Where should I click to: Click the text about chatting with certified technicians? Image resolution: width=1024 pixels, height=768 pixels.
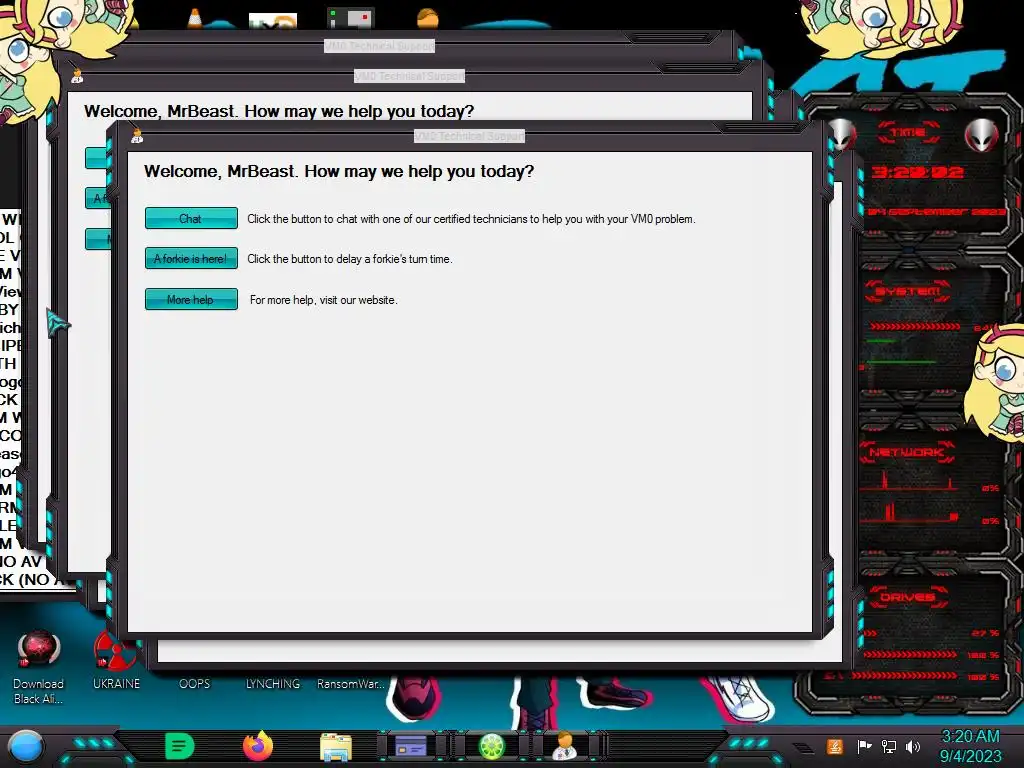[471, 219]
